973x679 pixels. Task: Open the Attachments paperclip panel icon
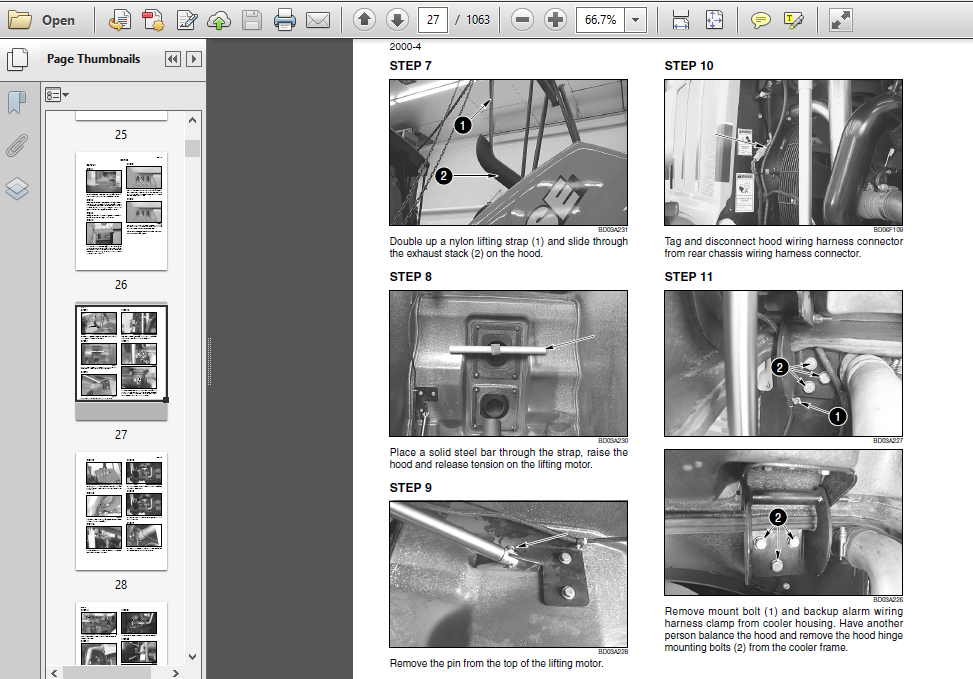(x=17, y=145)
